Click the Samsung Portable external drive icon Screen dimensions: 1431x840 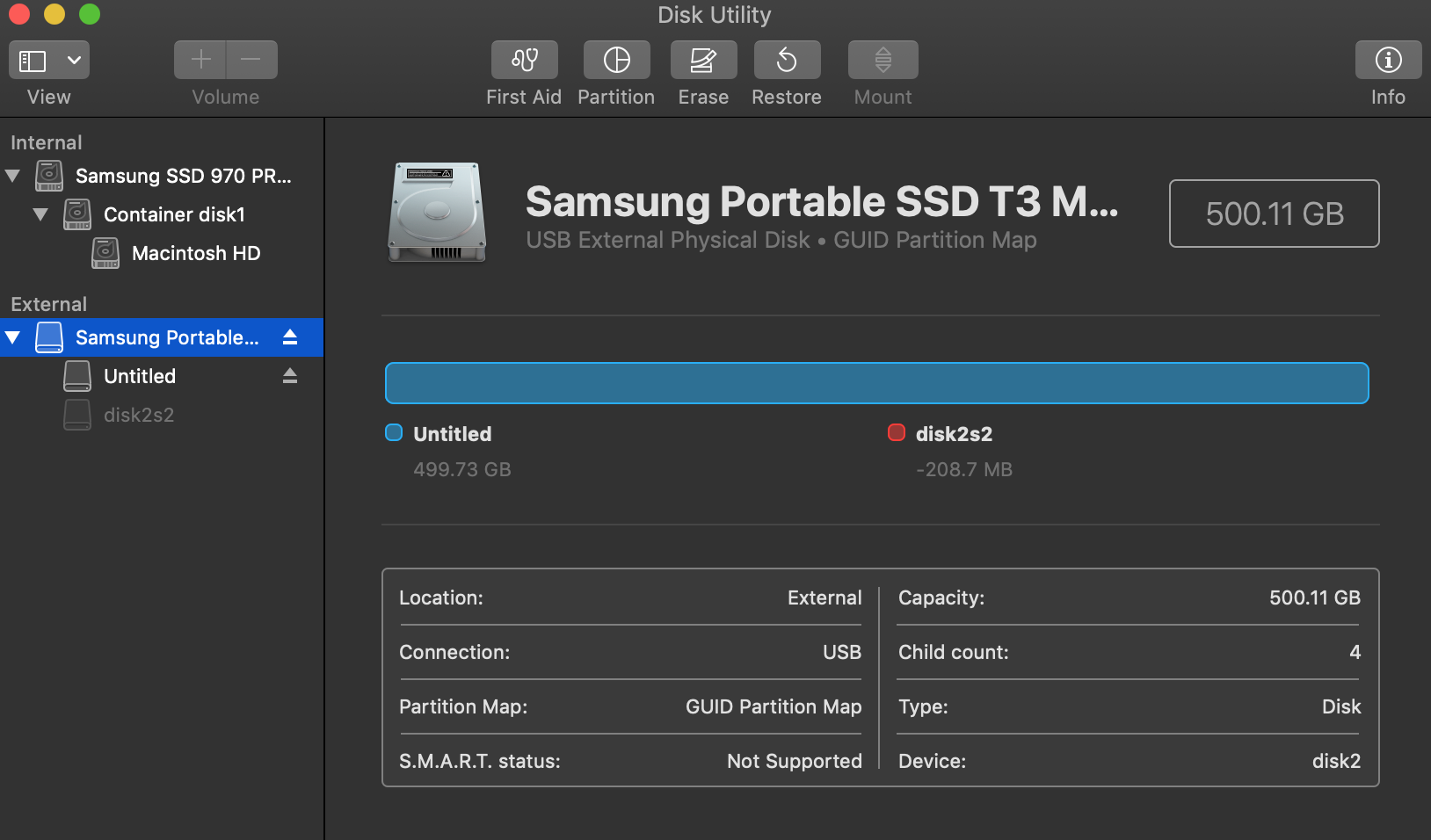(x=49, y=337)
